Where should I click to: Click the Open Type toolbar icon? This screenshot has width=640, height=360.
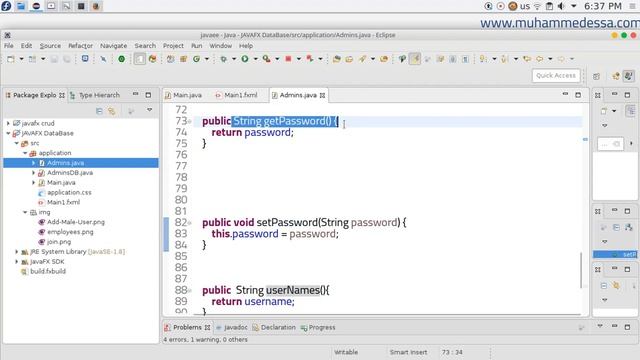point(336,59)
